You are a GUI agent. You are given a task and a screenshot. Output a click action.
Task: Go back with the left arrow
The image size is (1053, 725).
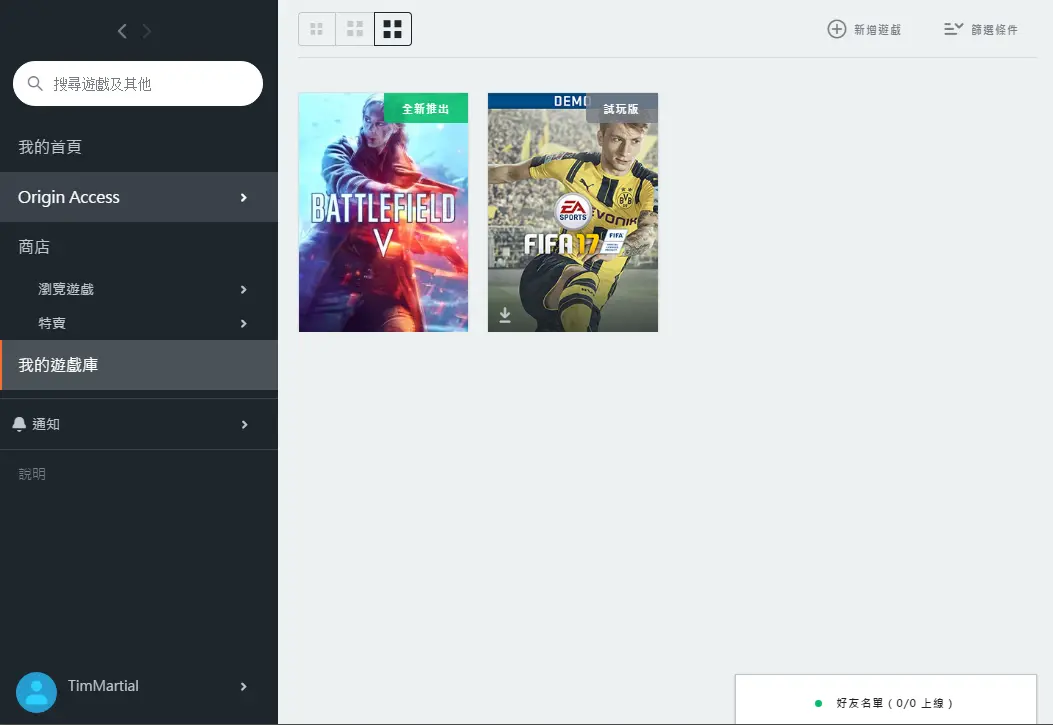tap(122, 31)
